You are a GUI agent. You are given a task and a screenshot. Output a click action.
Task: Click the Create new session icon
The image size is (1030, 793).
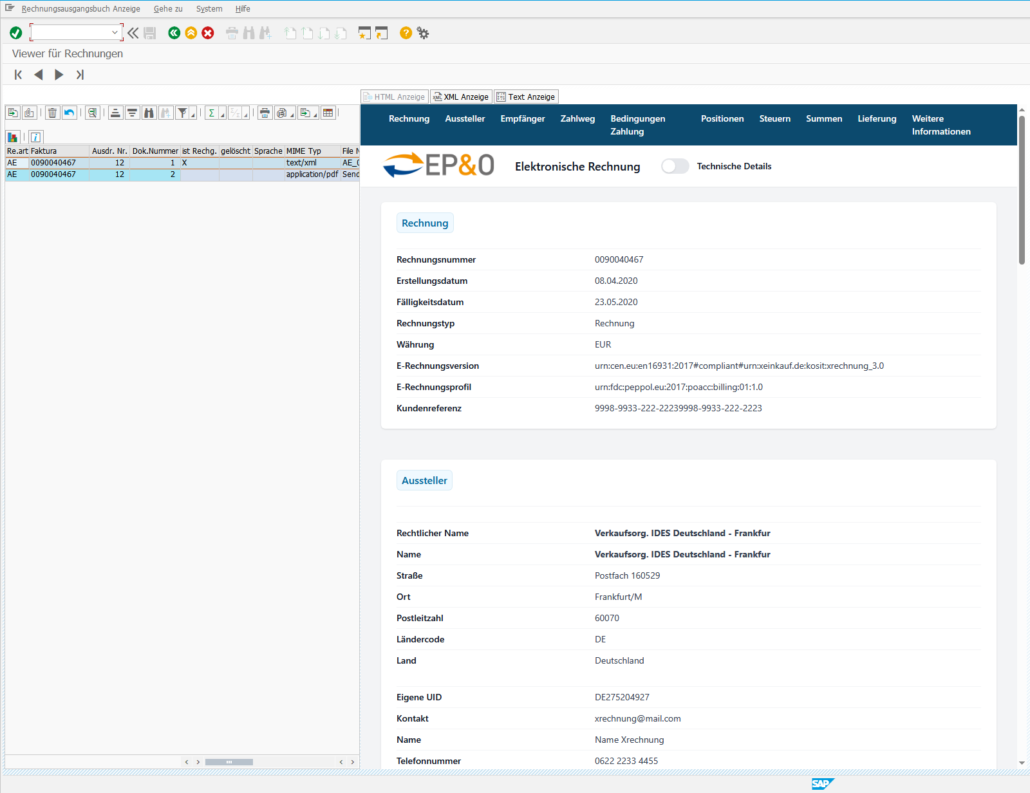pos(365,33)
